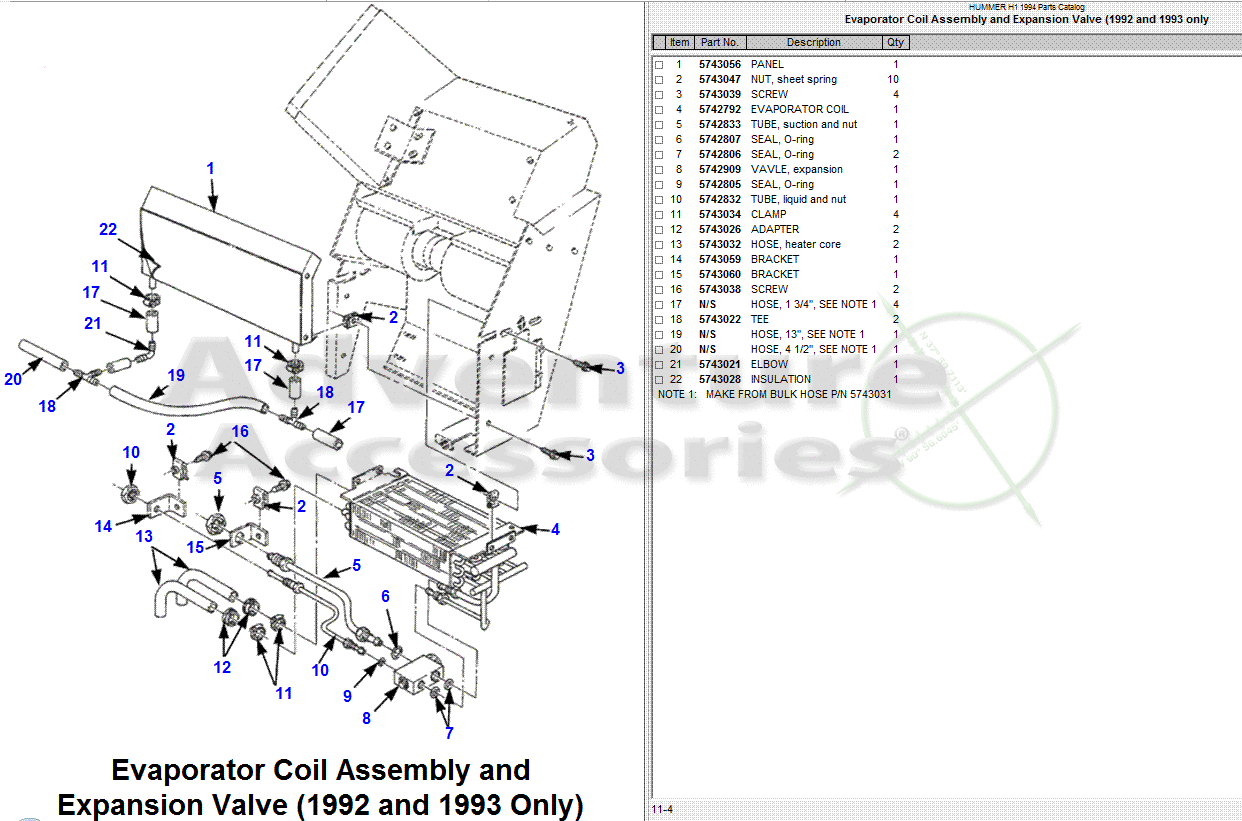Click callout number 1 on the diagram
The height and width of the screenshot is (821, 1242).
click(x=210, y=168)
